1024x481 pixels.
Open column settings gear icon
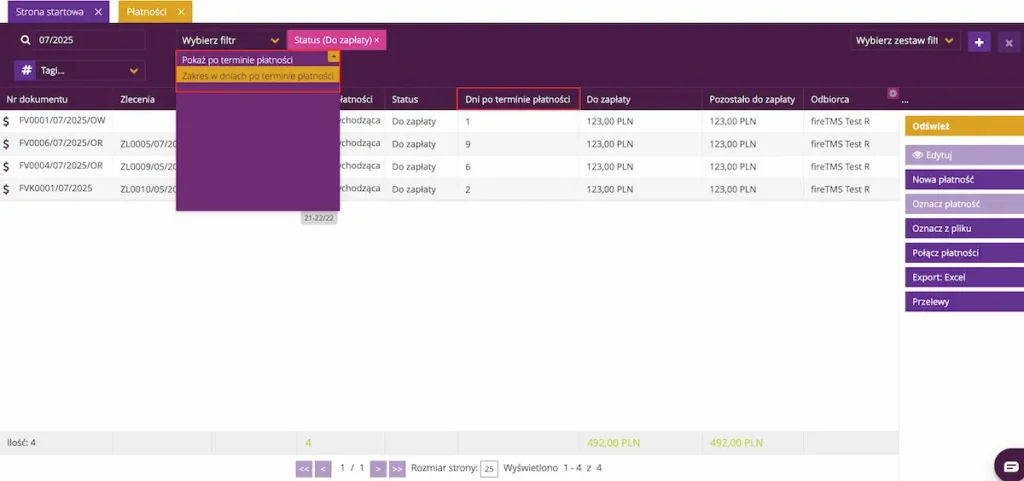coord(893,93)
